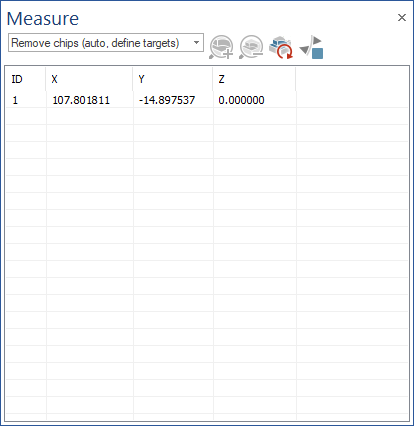414x426 pixels.
Task: Click the Measure panel title
Action: [x=43, y=19]
